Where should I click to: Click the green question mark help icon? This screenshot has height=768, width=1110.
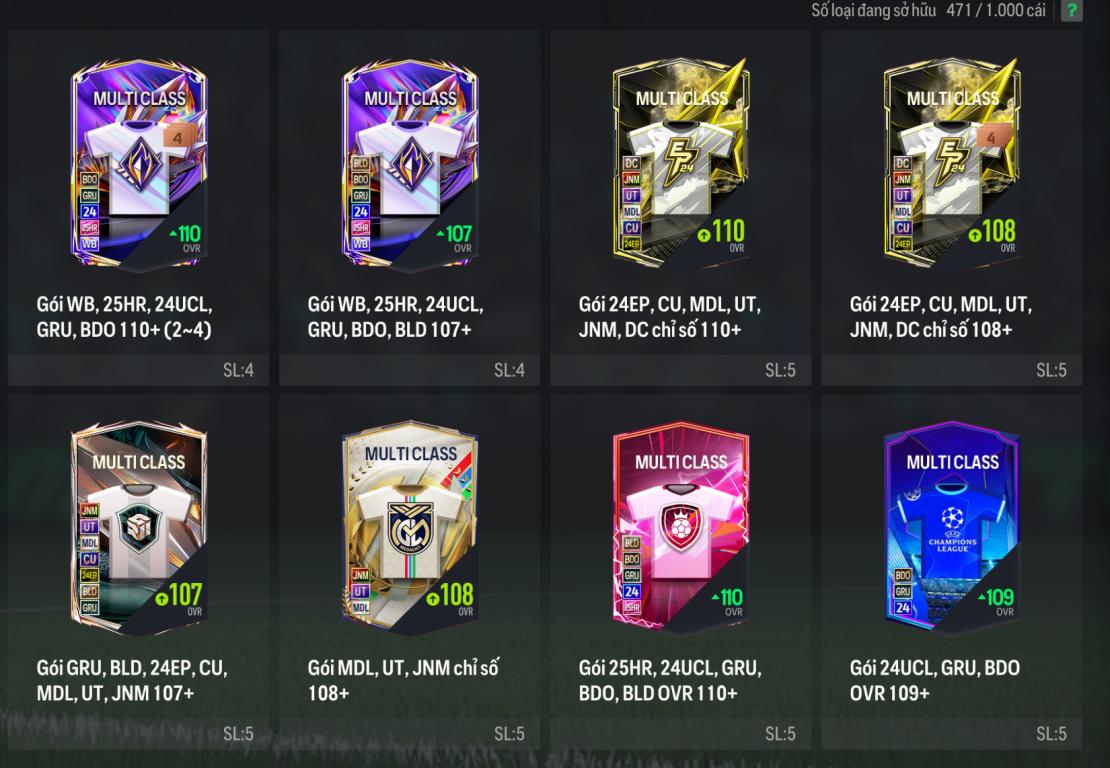(1071, 11)
